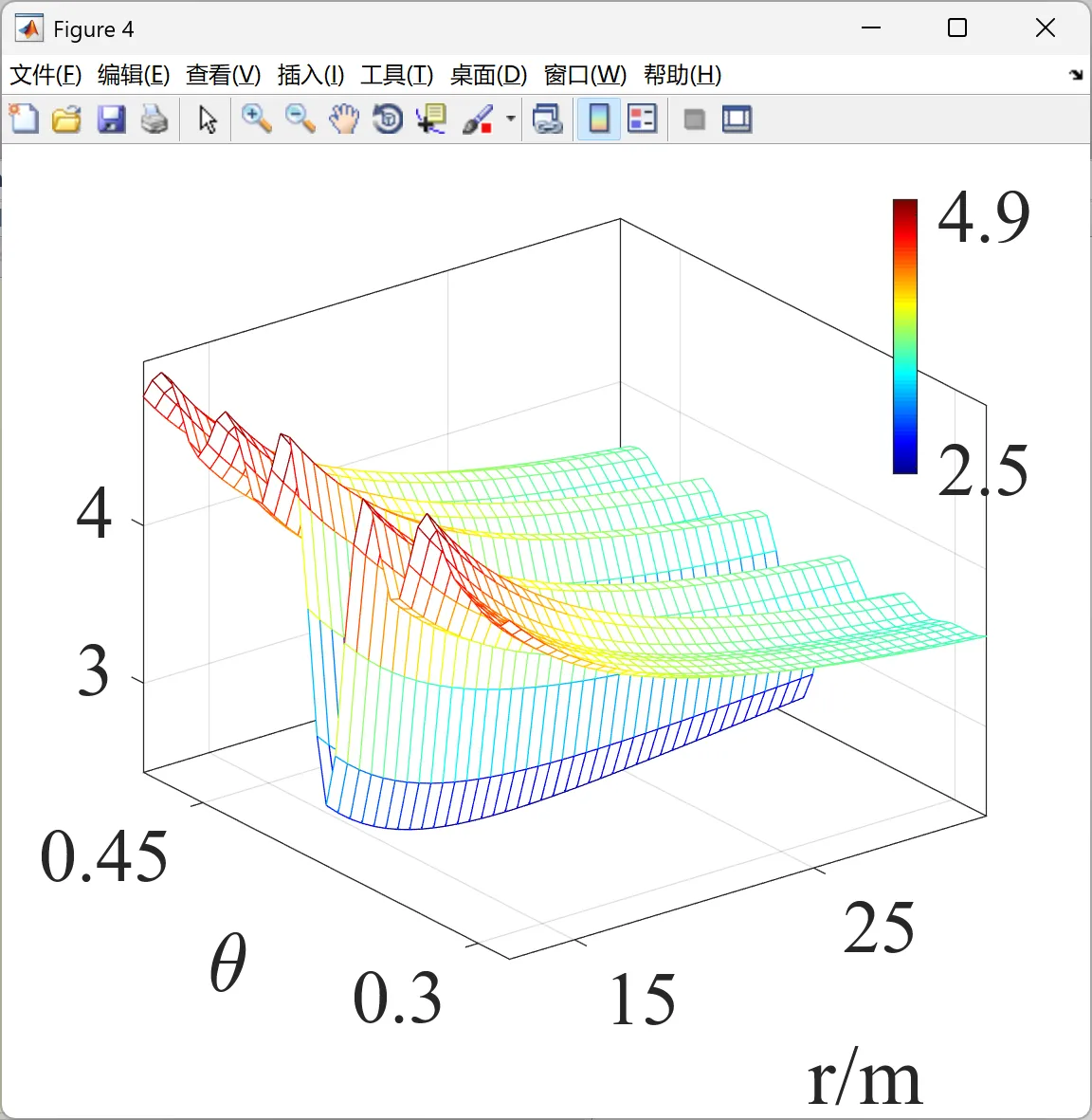Select the Edit Plot arrow tool

207,119
